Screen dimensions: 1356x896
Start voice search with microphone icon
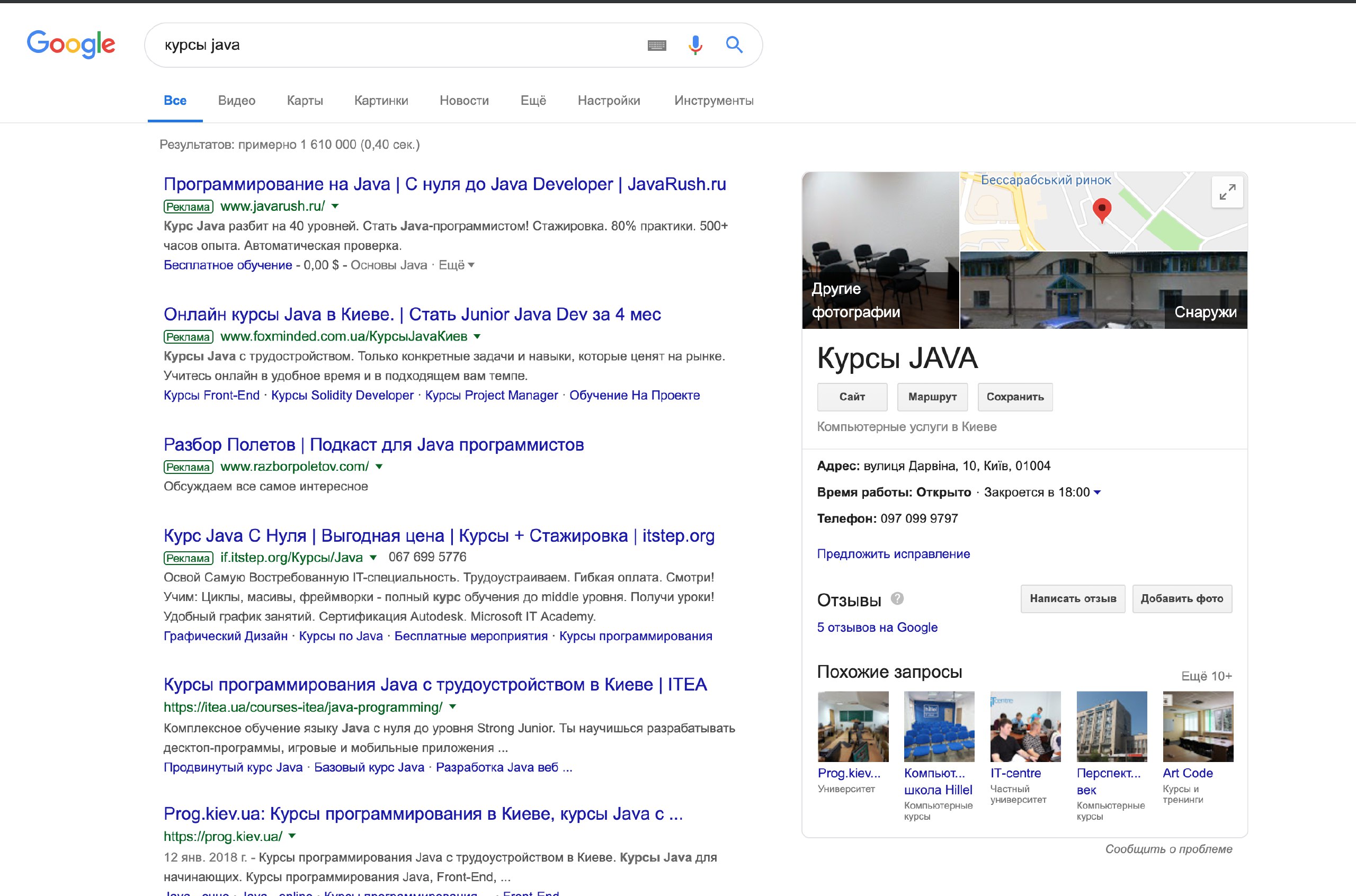(695, 45)
